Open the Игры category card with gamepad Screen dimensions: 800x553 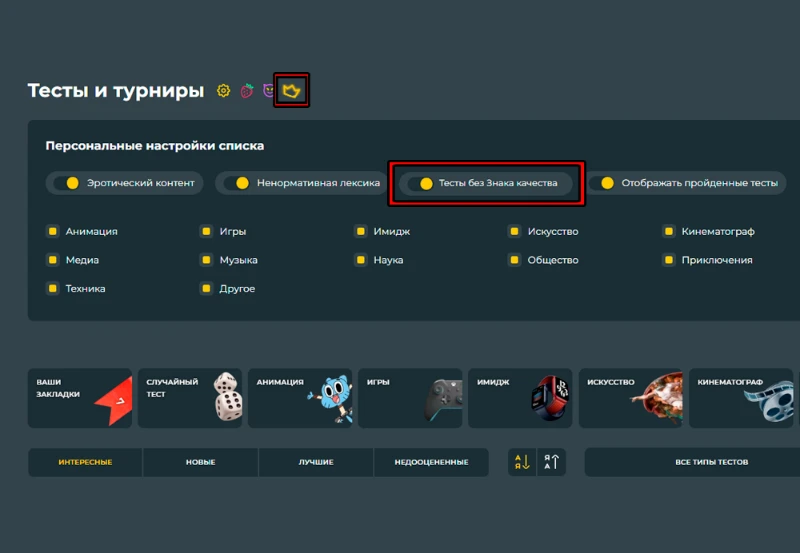coord(410,398)
